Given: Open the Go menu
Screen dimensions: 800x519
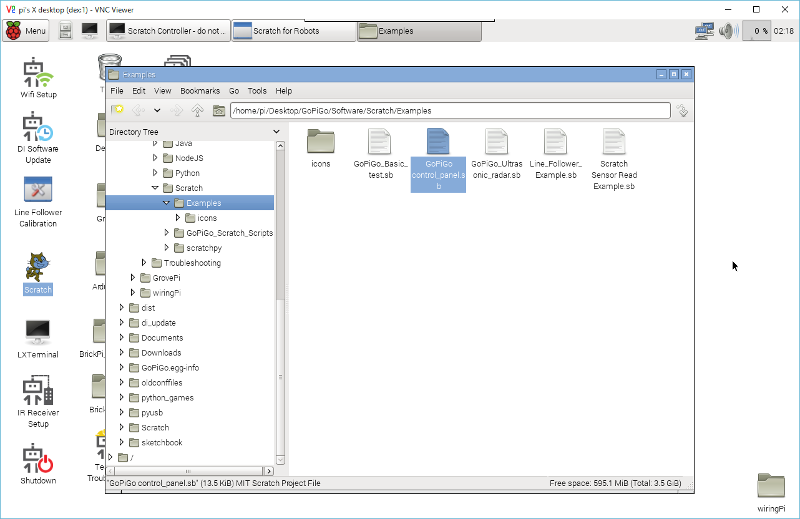Looking at the screenshot, I should (234, 91).
